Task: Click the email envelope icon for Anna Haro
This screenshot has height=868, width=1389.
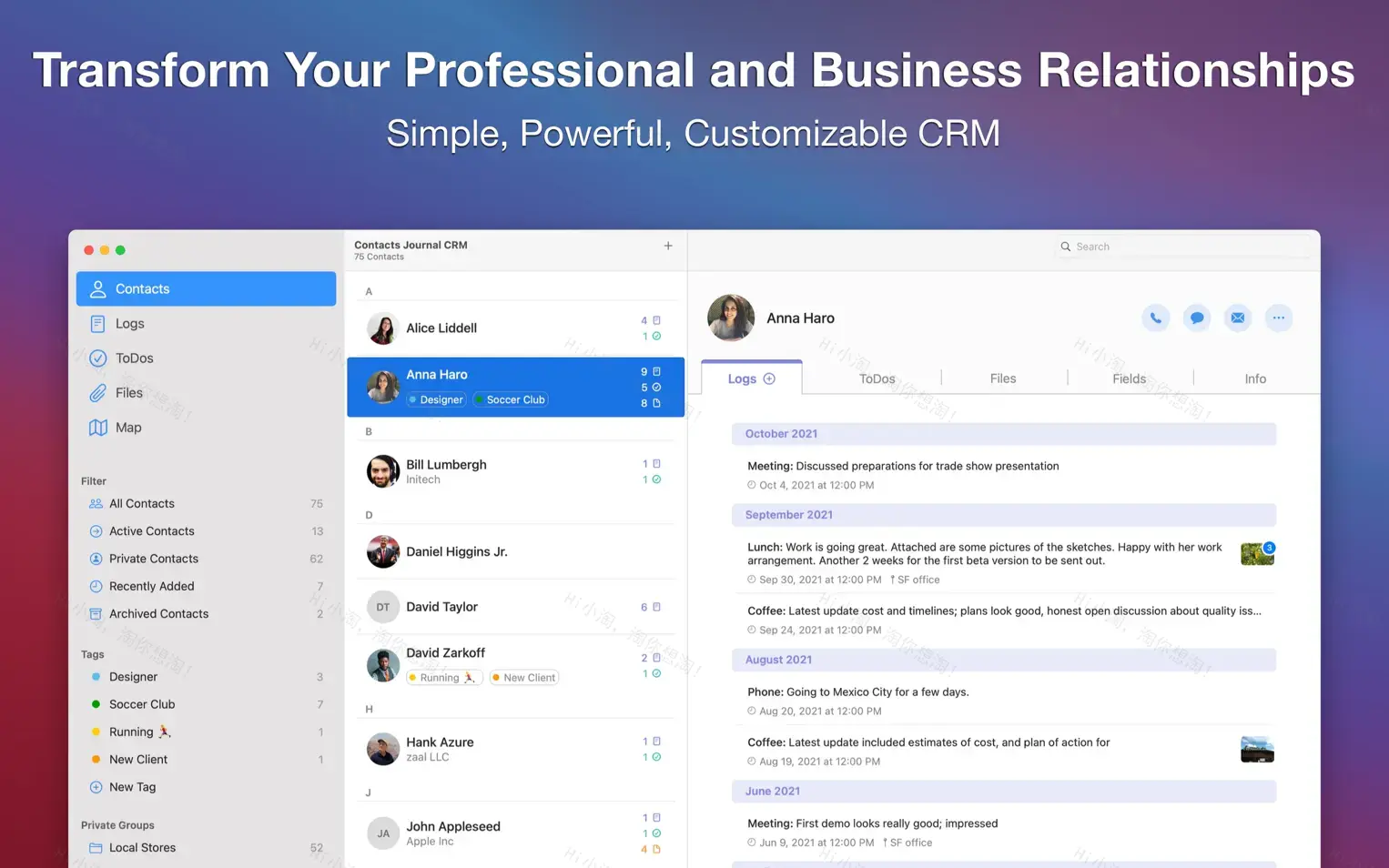Action: click(x=1237, y=318)
